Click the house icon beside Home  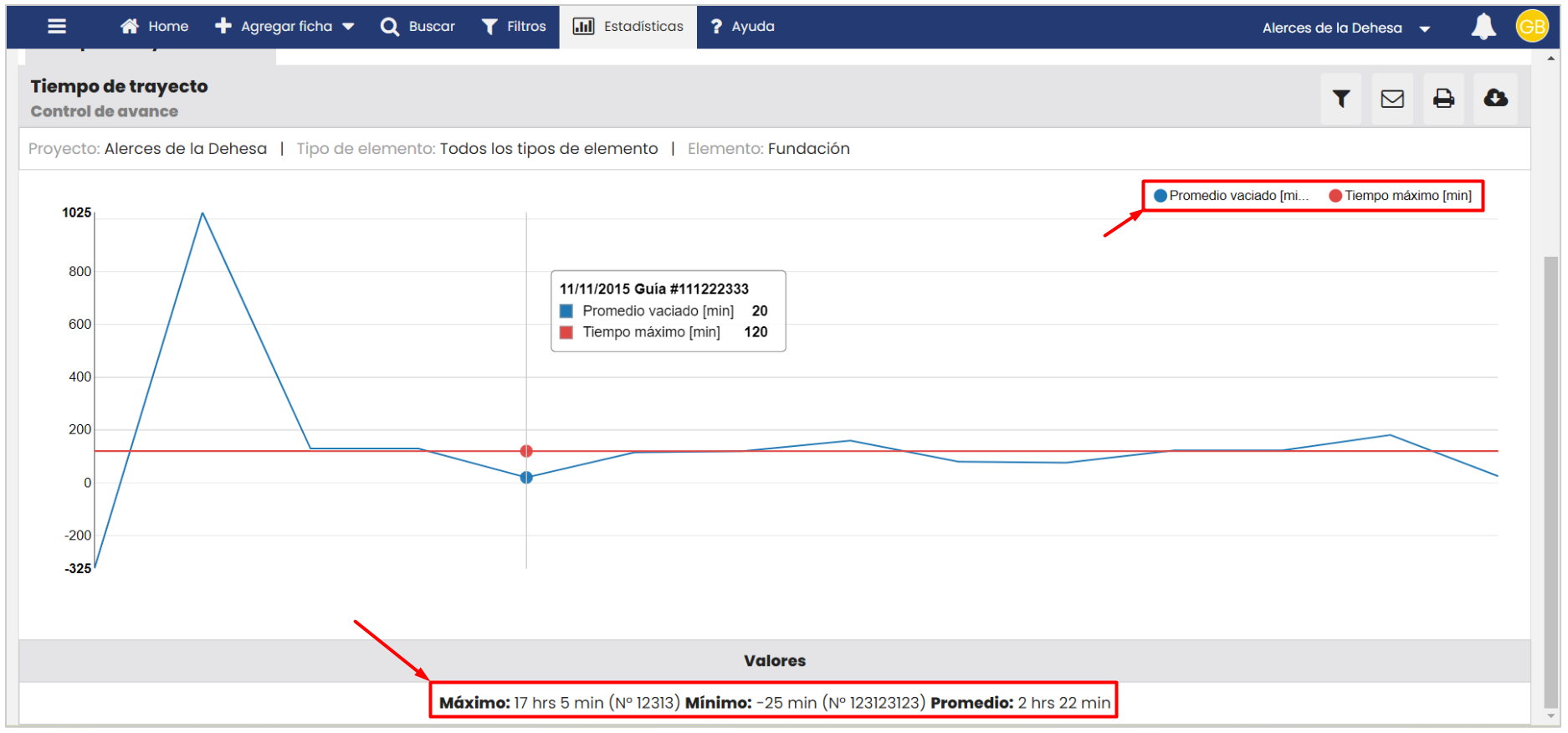pos(130,27)
